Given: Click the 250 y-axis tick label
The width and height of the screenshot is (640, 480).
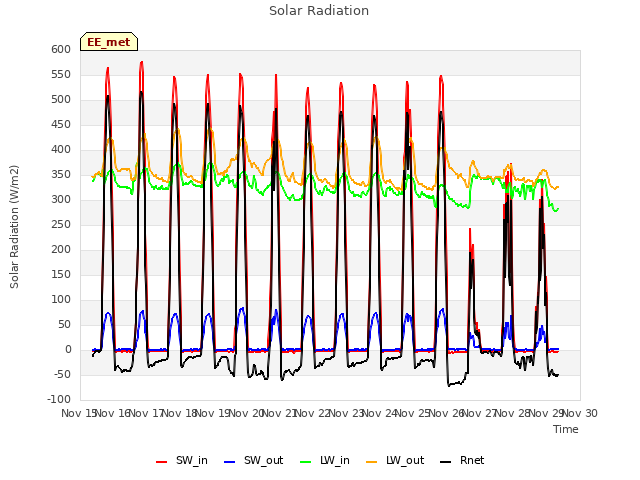Looking at the screenshot, I should pos(61,224).
